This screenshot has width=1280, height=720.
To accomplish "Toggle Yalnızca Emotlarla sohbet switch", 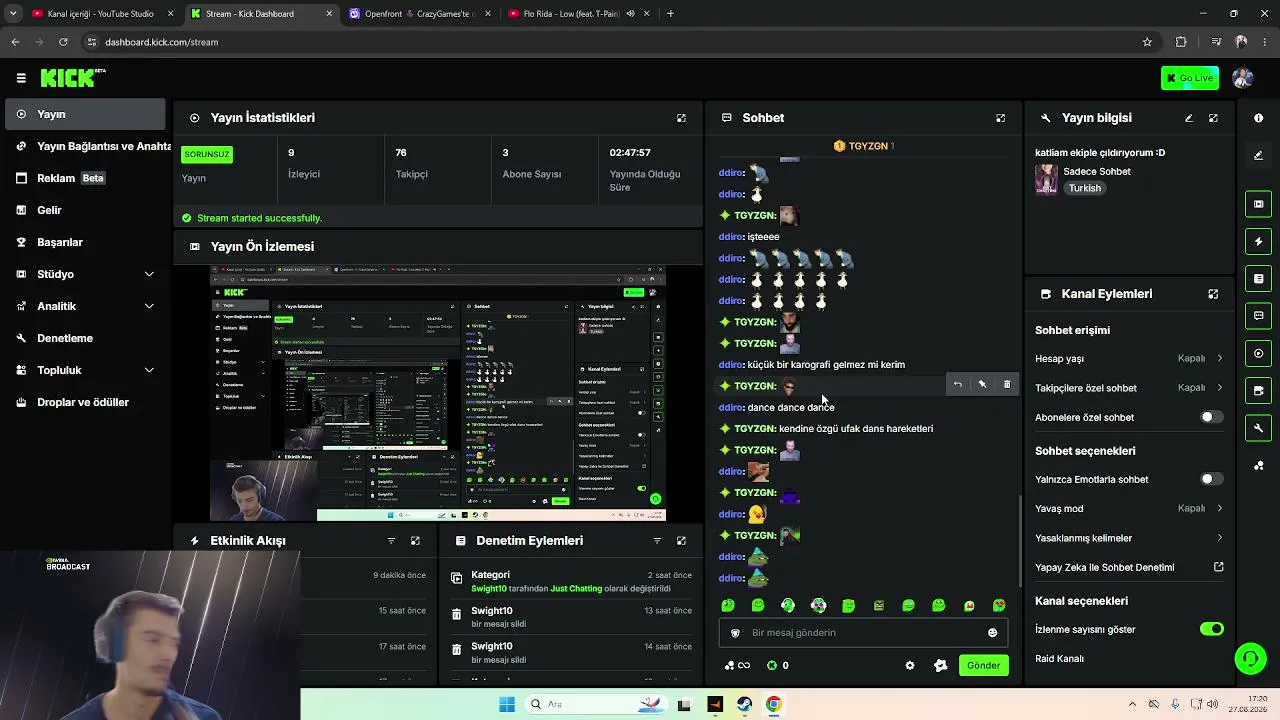I will coord(1211,479).
